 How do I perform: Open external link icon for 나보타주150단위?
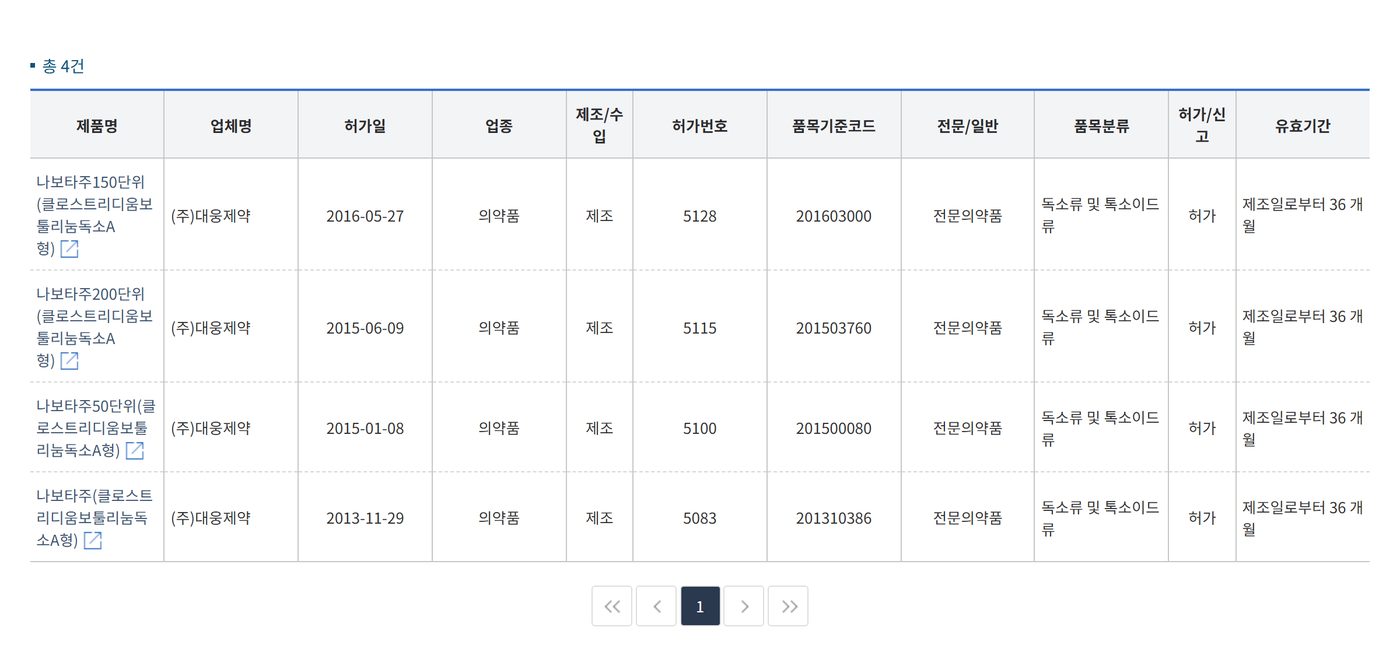pos(69,249)
